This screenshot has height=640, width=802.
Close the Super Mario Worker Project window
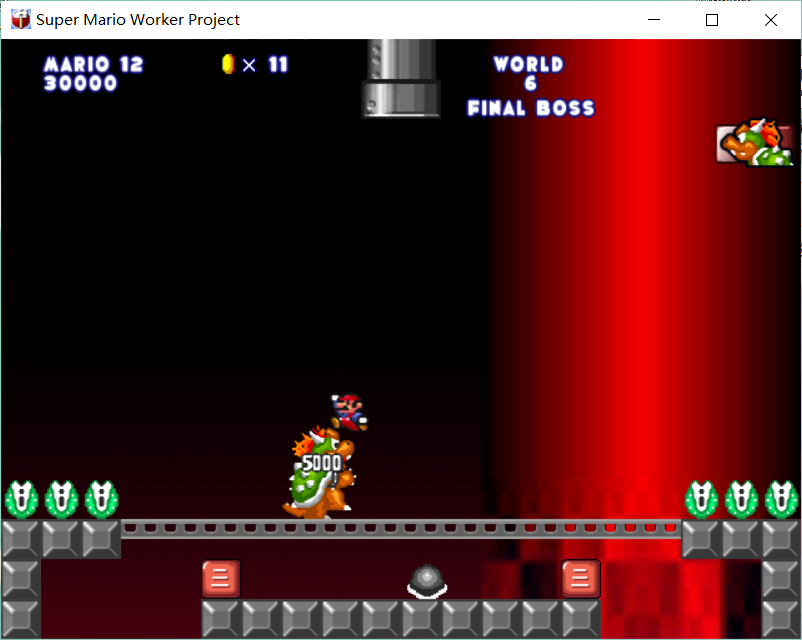(771, 20)
